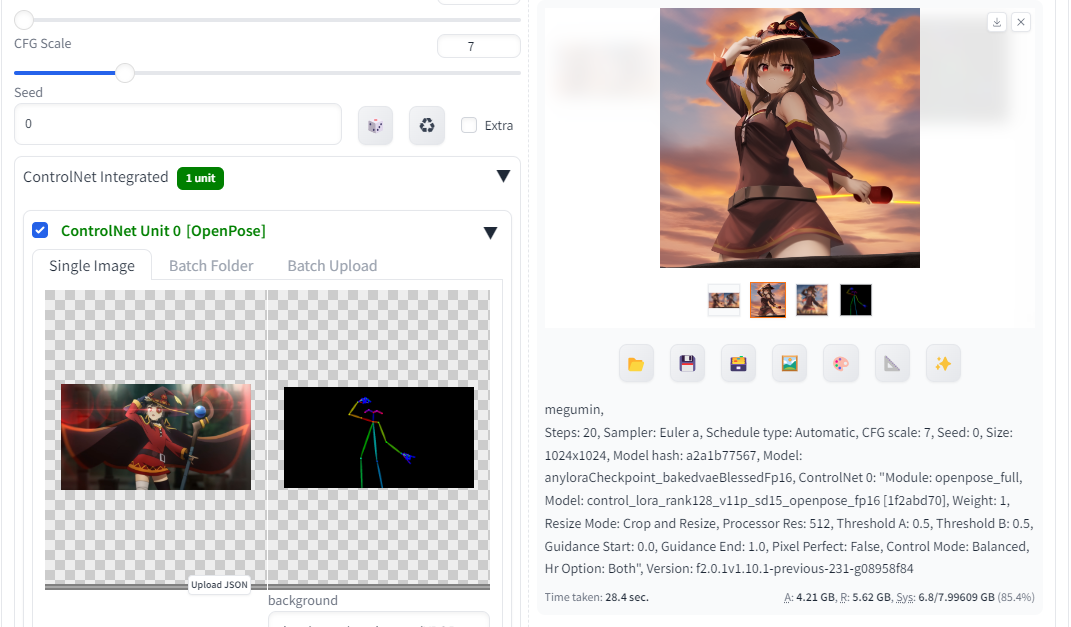Switch to the Single Image tab
This screenshot has width=1071, height=627.
tap(92, 266)
